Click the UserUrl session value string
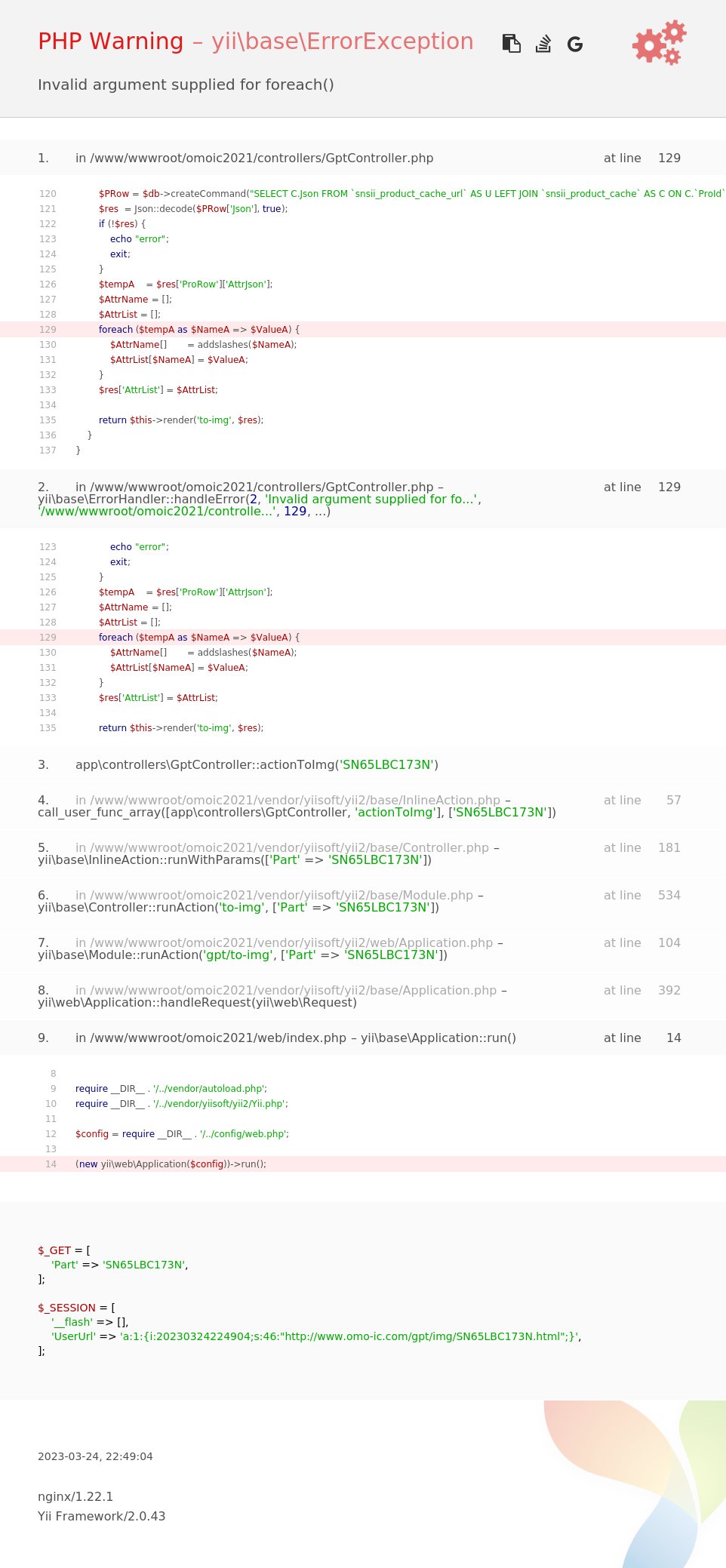This screenshot has width=726, height=1568. pyautogui.click(x=349, y=1336)
